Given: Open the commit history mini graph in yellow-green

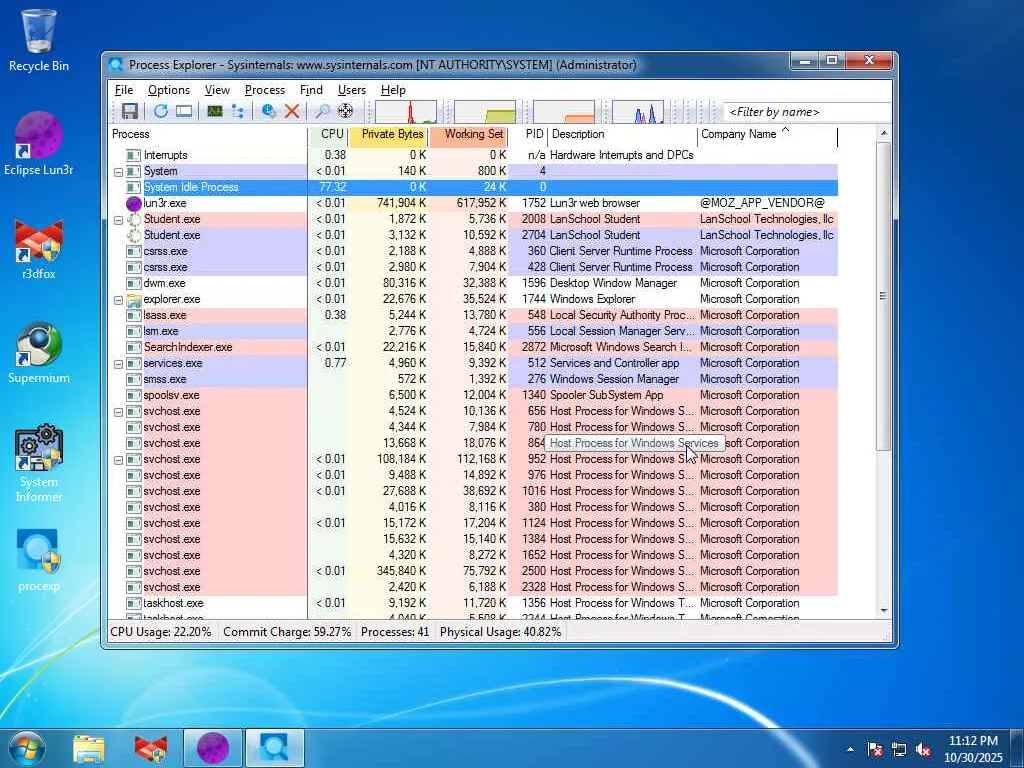Looking at the screenshot, I should [485, 112].
